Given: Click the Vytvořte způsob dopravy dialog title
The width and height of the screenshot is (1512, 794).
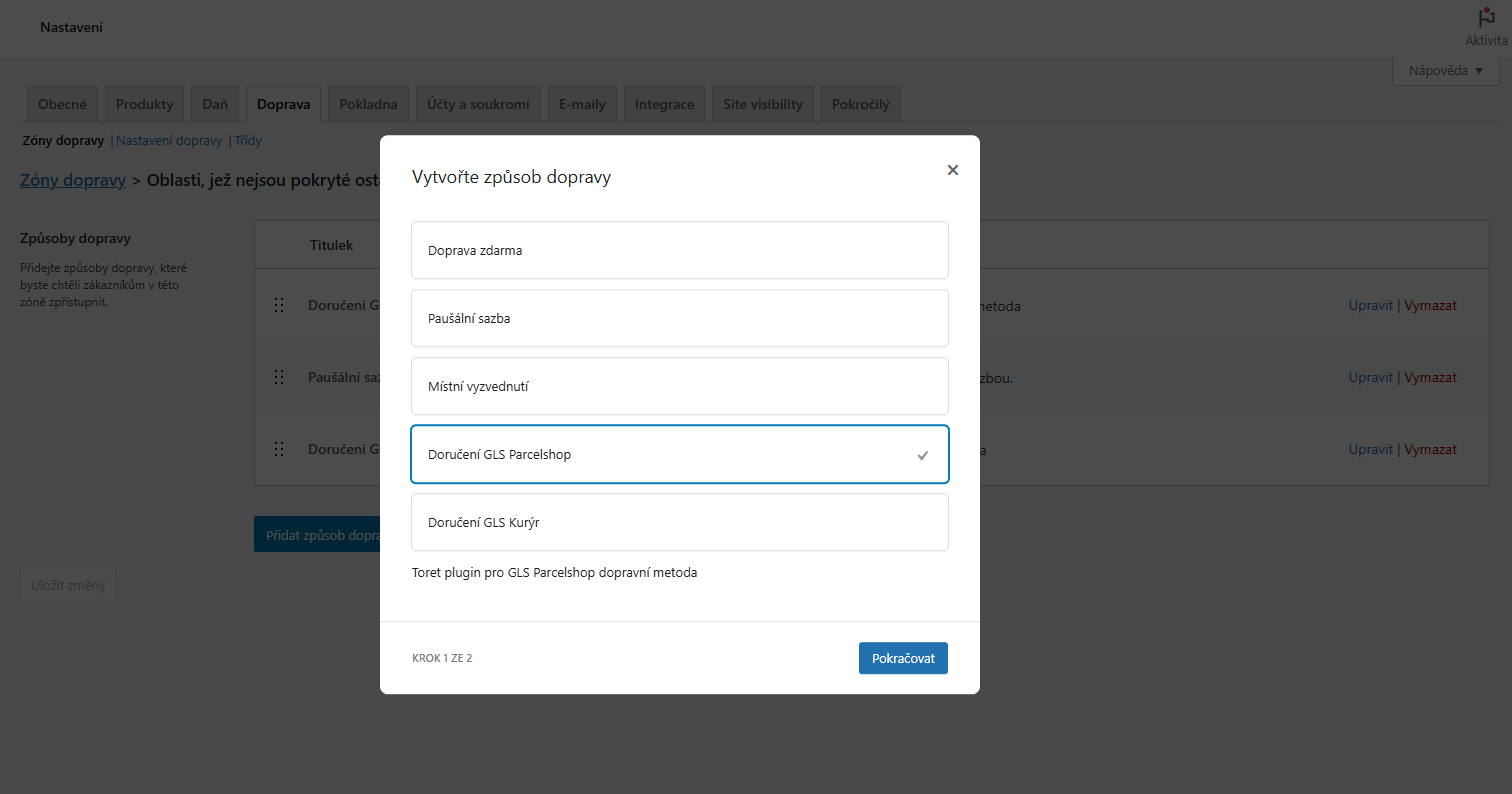Looking at the screenshot, I should [x=511, y=178].
